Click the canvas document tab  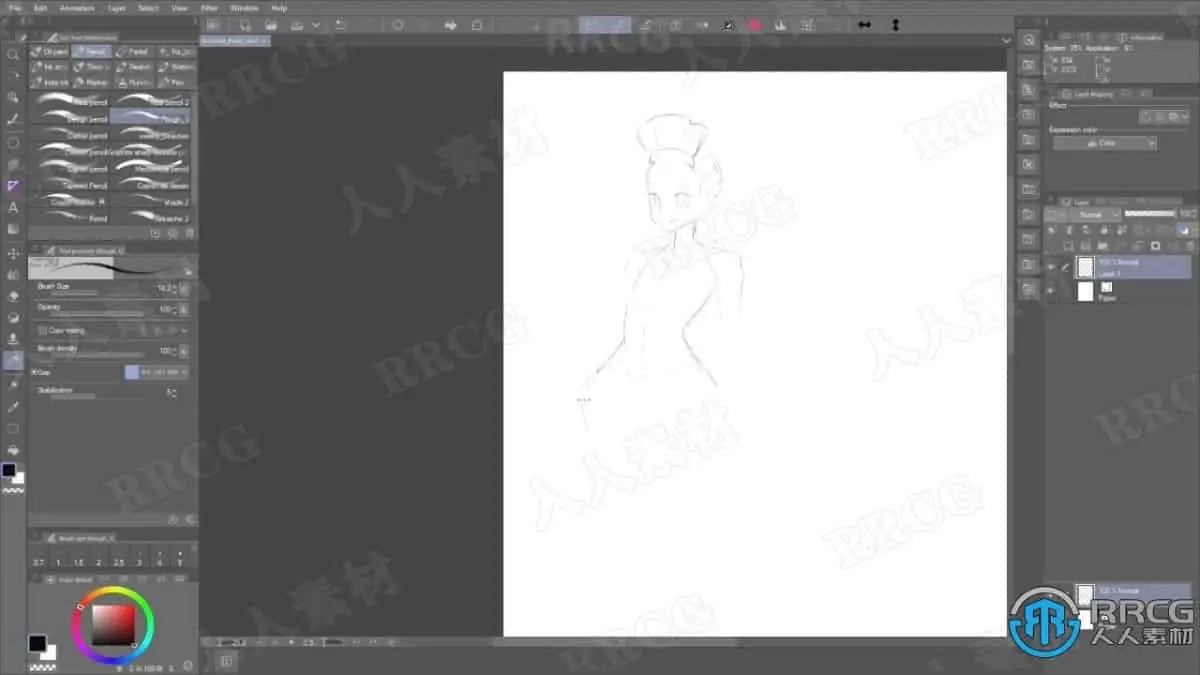coord(235,40)
